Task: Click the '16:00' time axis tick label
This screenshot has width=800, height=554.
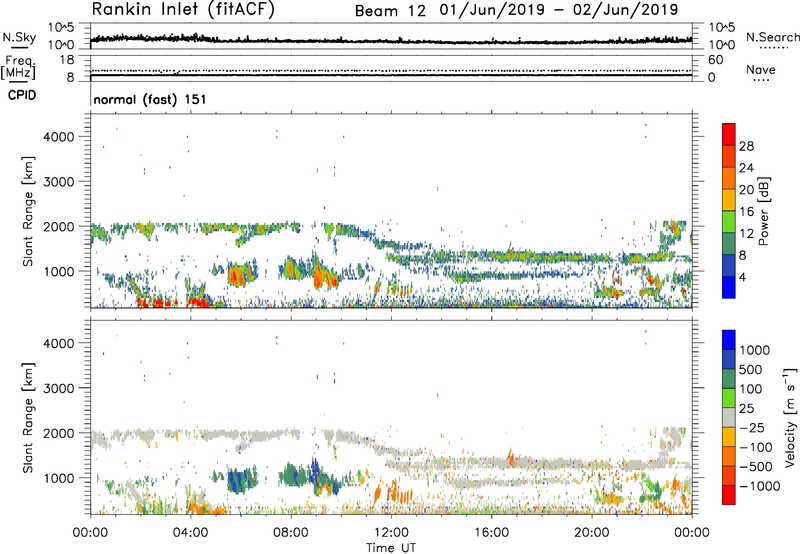Action: [x=491, y=533]
